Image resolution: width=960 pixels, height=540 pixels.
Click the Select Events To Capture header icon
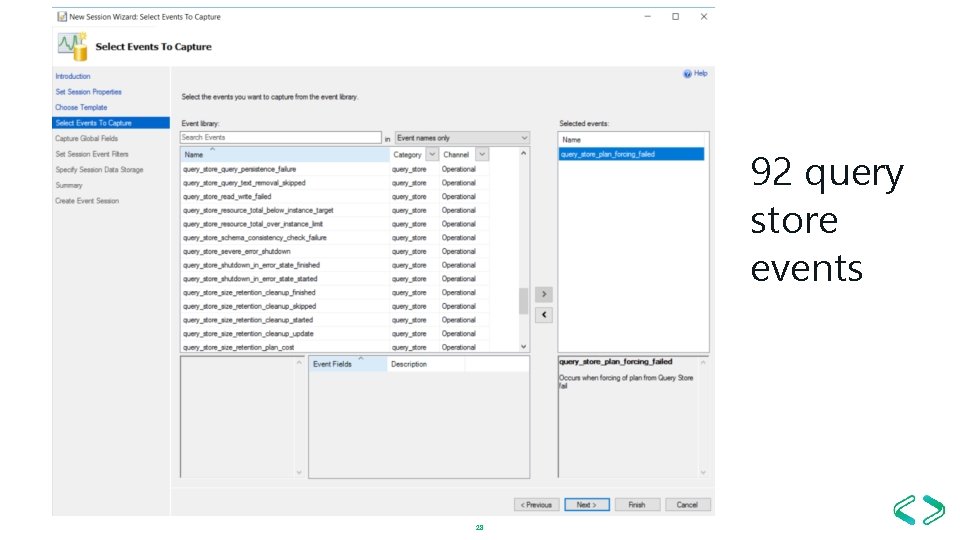[x=73, y=47]
